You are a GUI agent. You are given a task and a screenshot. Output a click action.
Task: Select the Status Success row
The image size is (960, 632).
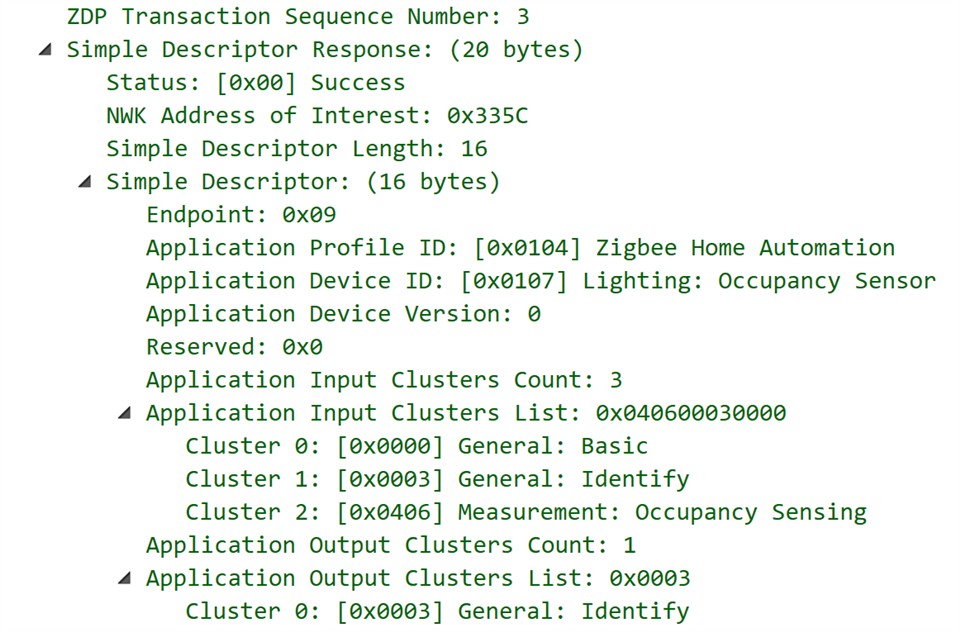click(x=255, y=83)
